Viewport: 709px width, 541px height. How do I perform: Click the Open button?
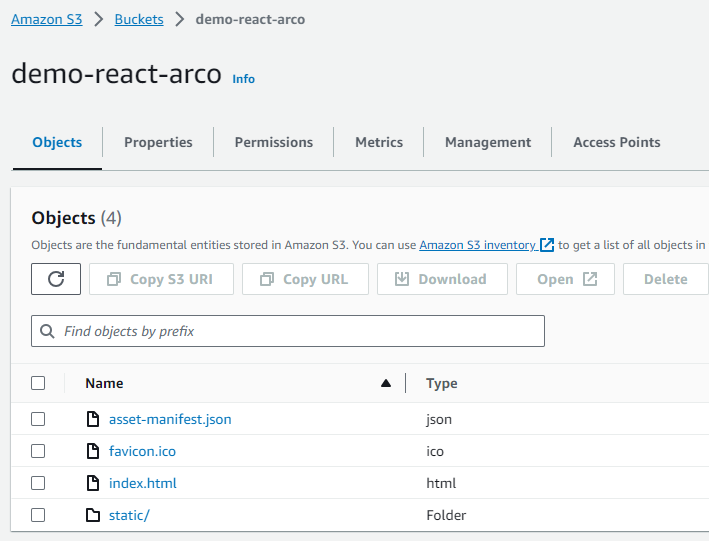[x=565, y=279]
